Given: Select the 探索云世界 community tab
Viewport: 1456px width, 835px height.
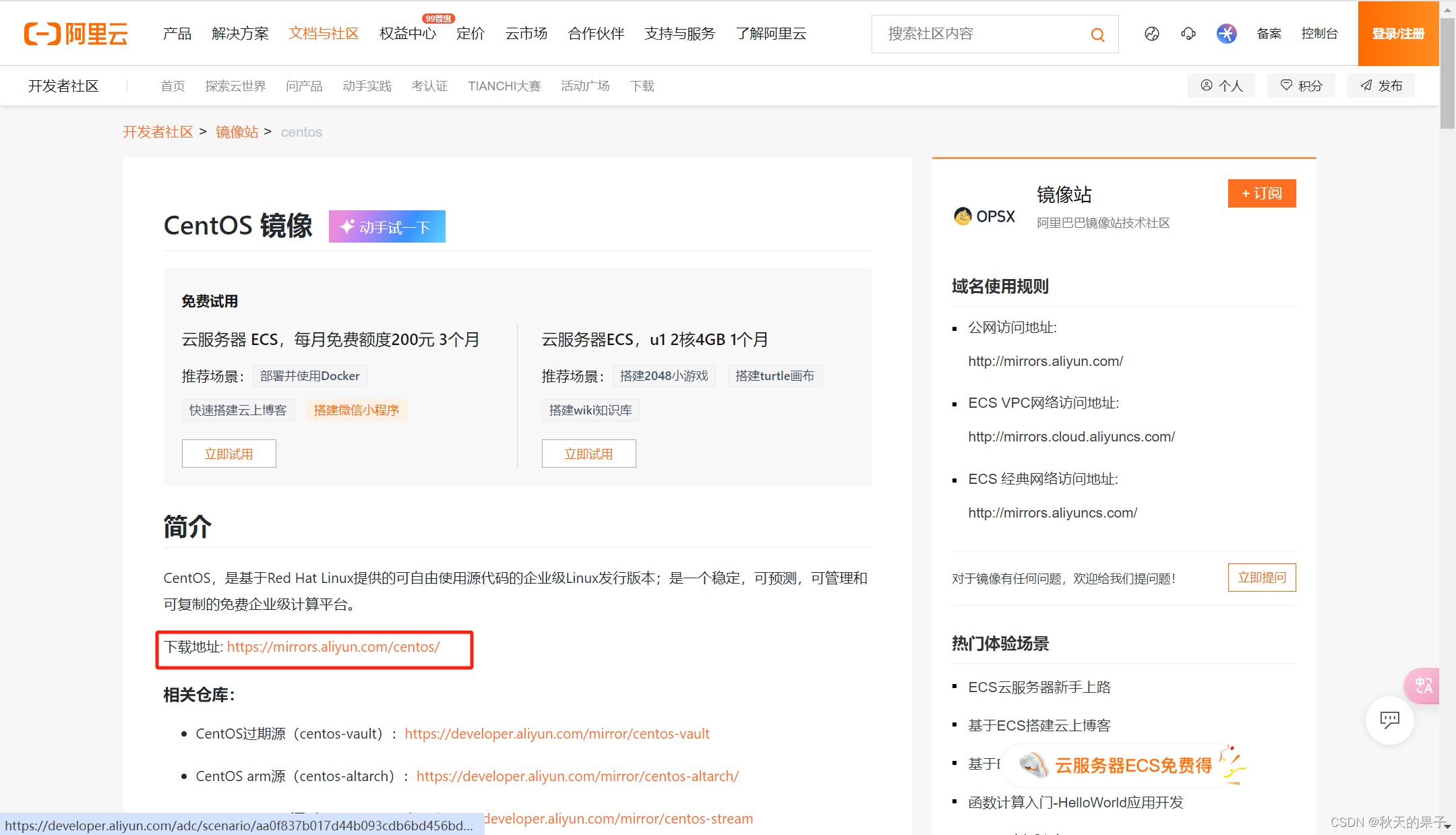Looking at the screenshot, I should [x=235, y=86].
